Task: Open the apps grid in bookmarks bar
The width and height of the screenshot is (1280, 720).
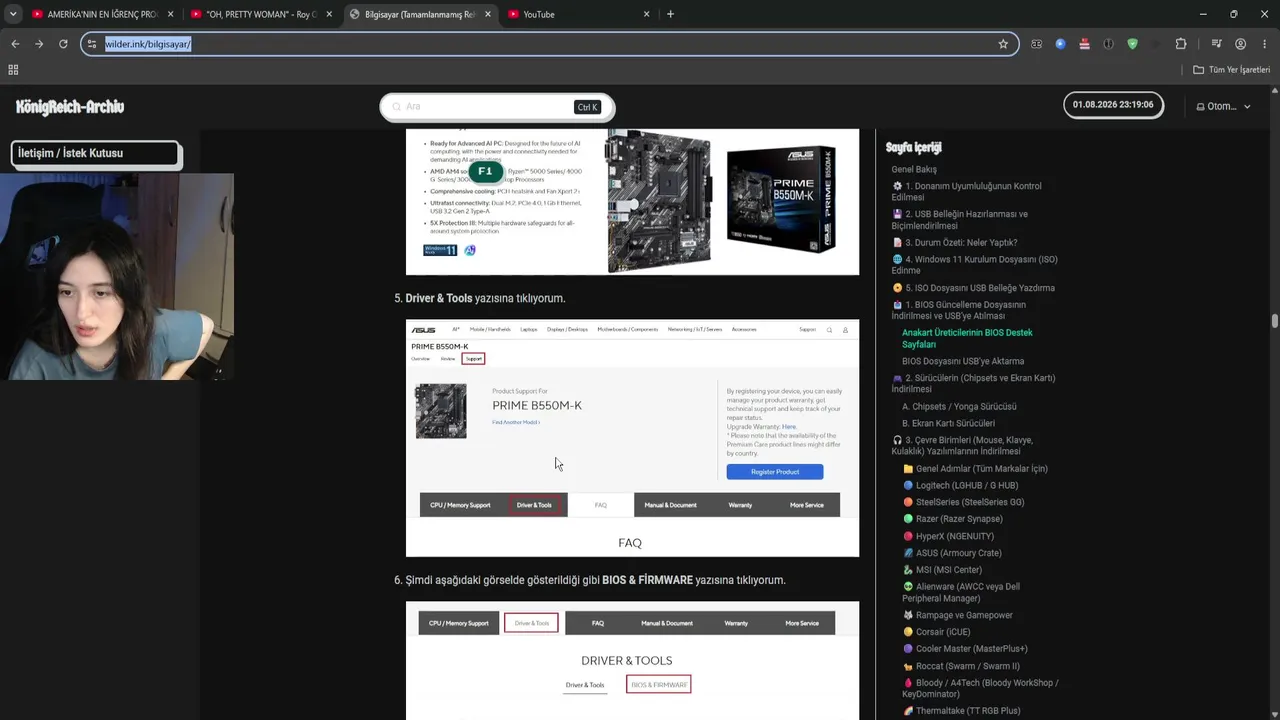Action: coord(13,70)
